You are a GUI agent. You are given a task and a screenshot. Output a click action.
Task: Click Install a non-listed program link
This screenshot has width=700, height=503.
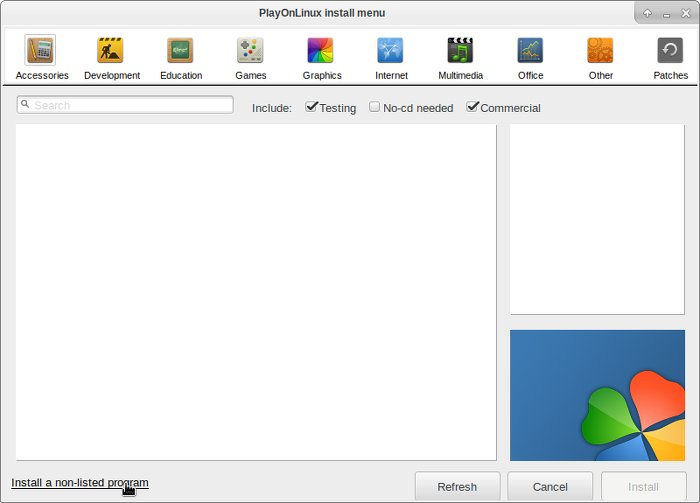(80, 482)
